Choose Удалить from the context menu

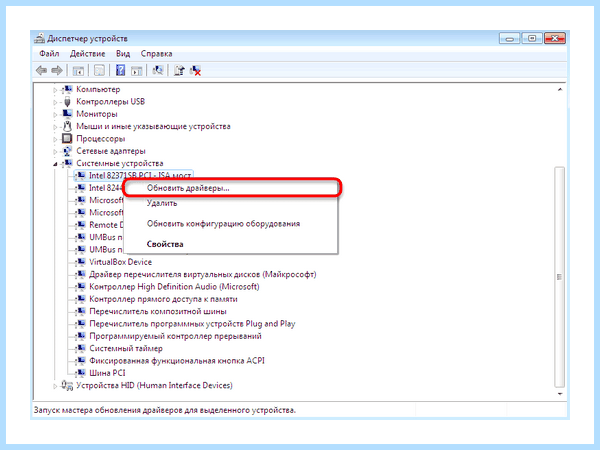(x=231, y=203)
